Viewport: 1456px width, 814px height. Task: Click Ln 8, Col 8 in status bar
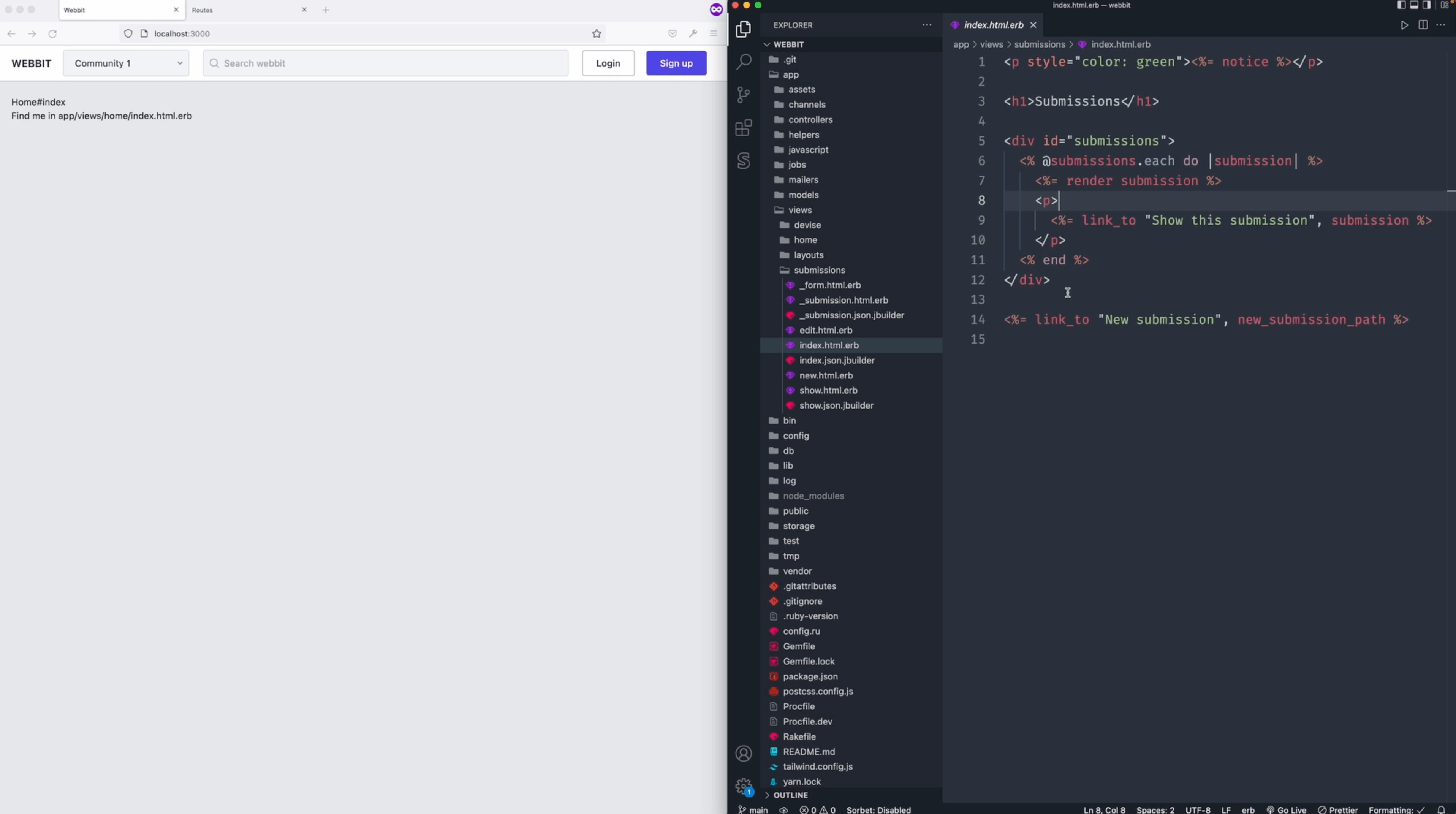(1104, 809)
